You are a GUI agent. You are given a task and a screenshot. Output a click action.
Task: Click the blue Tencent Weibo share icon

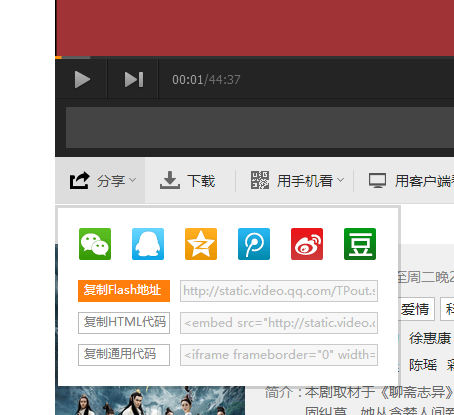(x=254, y=244)
